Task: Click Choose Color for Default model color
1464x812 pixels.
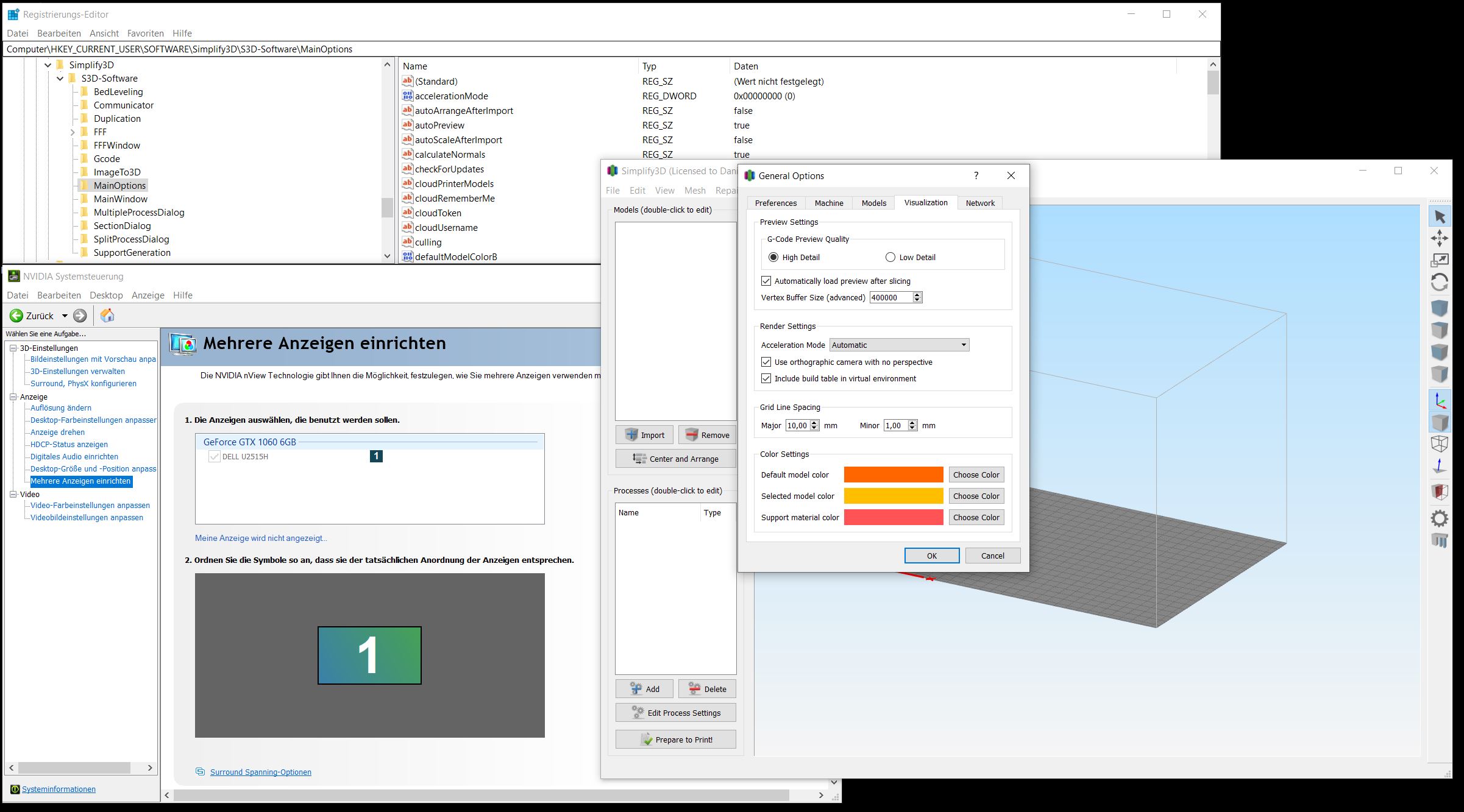Action: [976, 475]
